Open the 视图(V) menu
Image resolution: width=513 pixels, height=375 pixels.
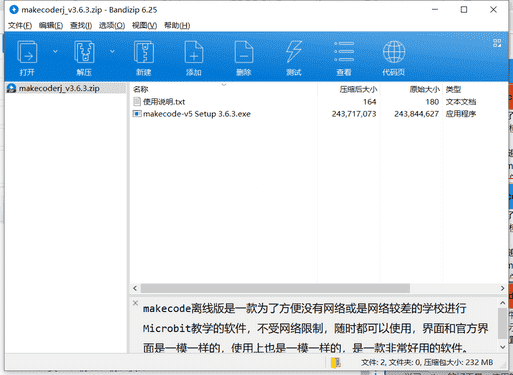[144, 25]
